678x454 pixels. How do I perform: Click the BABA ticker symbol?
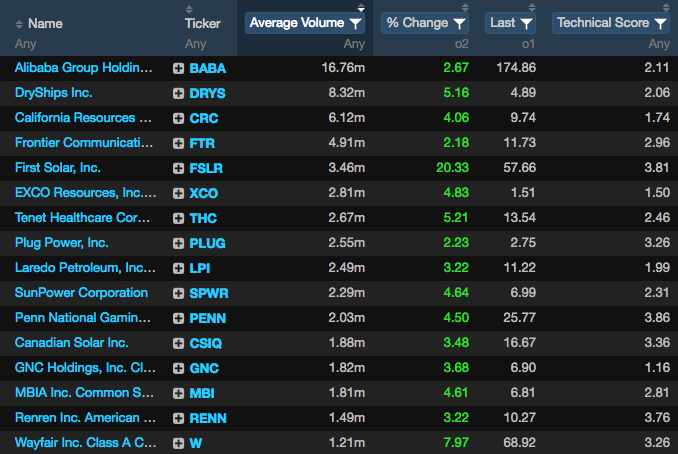(x=208, y=68)
